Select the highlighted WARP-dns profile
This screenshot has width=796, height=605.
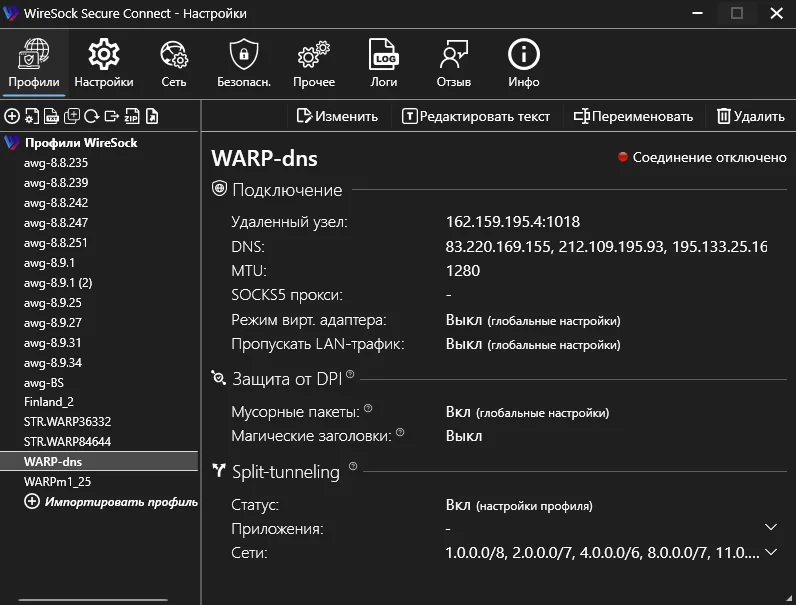tap(99, 461)
